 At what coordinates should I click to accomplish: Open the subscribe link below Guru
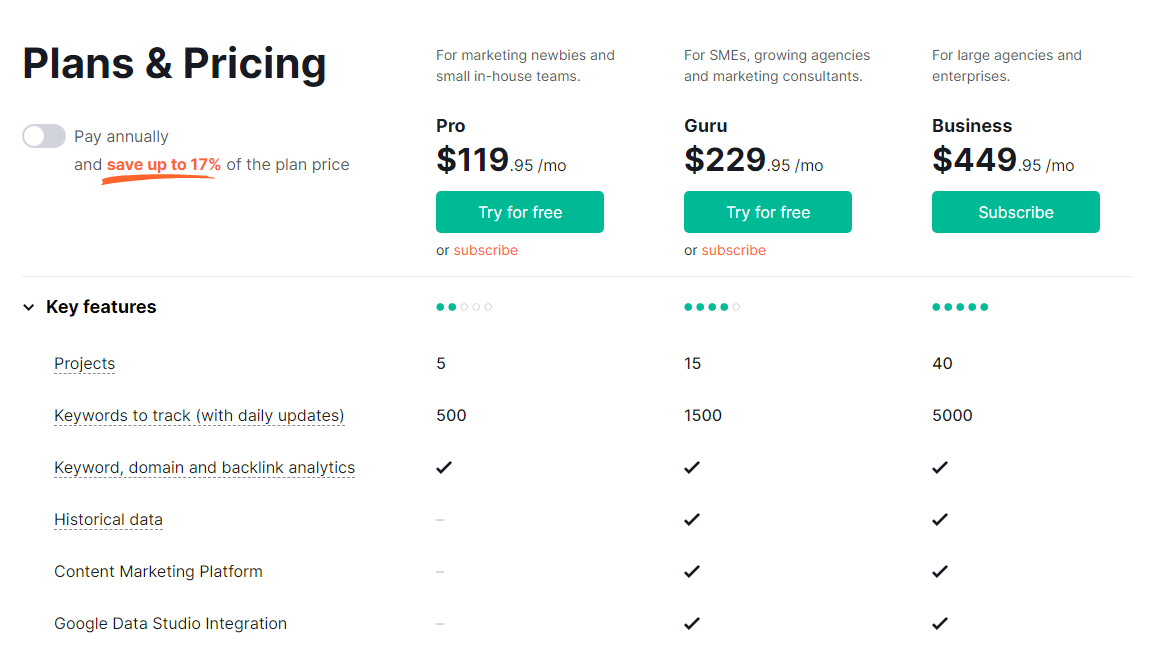733,249
